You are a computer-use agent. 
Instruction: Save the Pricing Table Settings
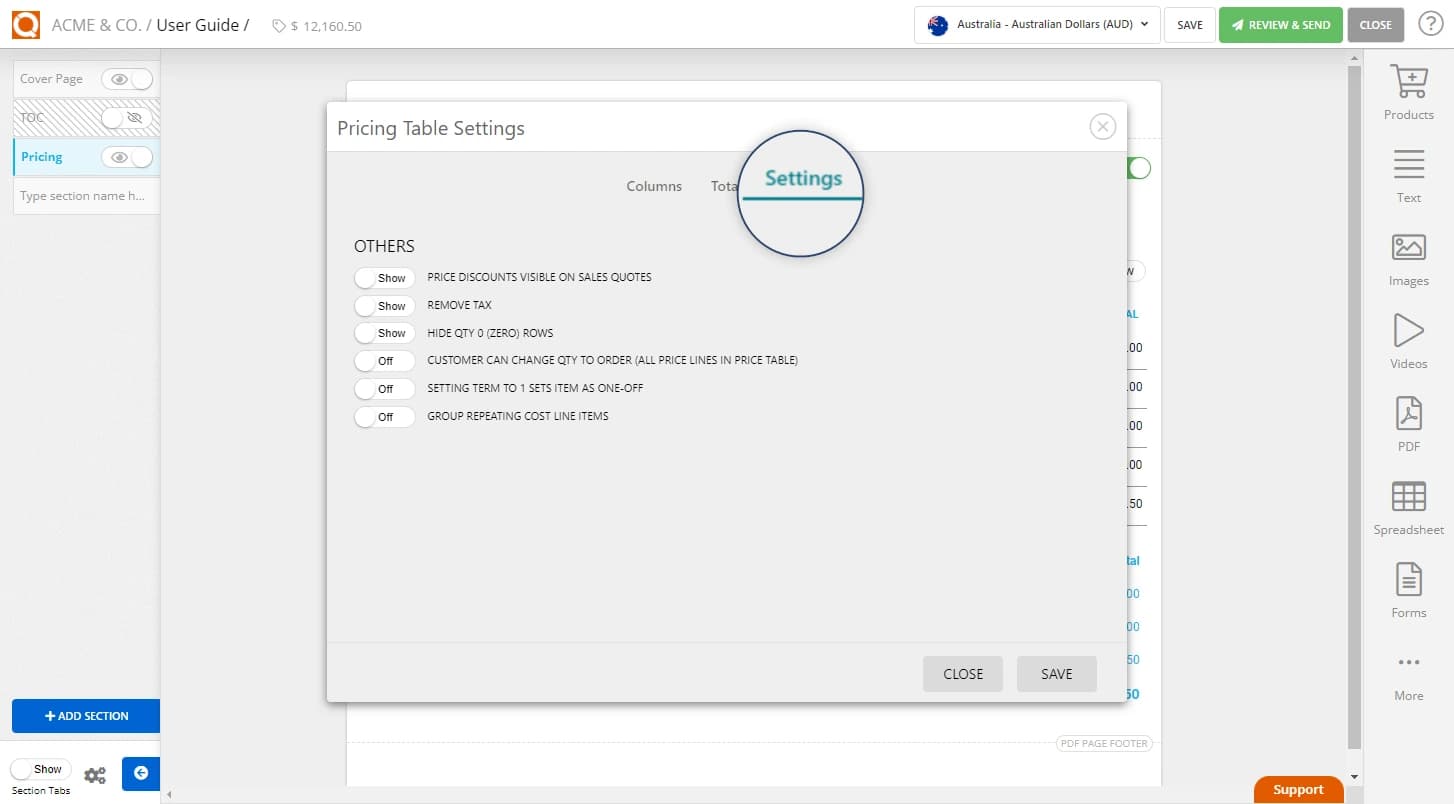(1056, 673)
